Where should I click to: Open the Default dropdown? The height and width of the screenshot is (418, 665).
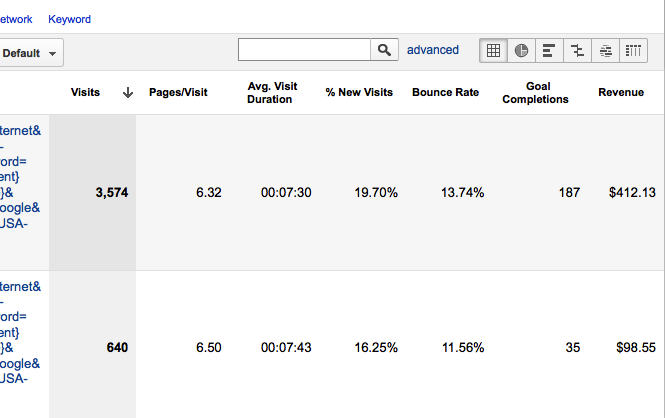coord(30,53)
